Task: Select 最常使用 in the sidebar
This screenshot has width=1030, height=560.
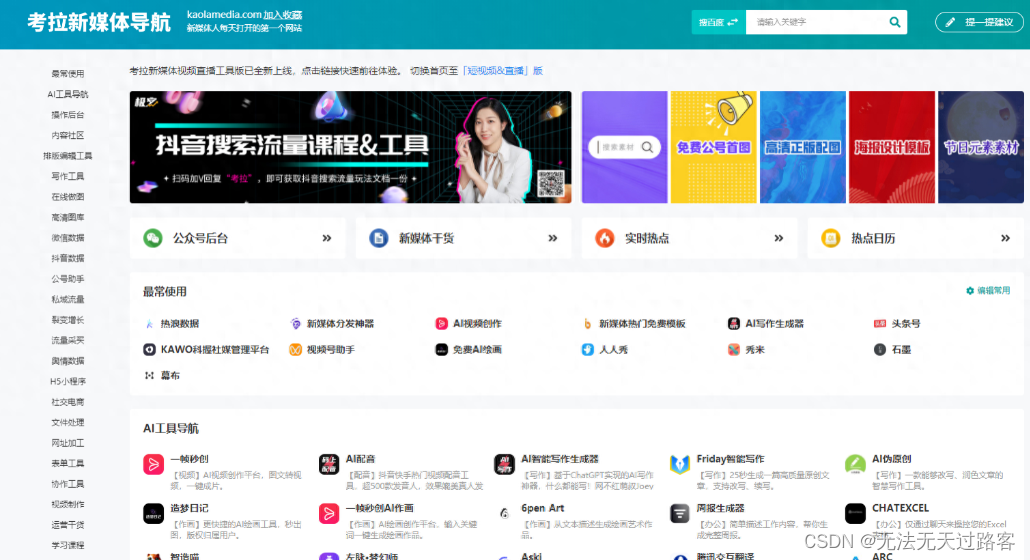Action: click(68, 74)
